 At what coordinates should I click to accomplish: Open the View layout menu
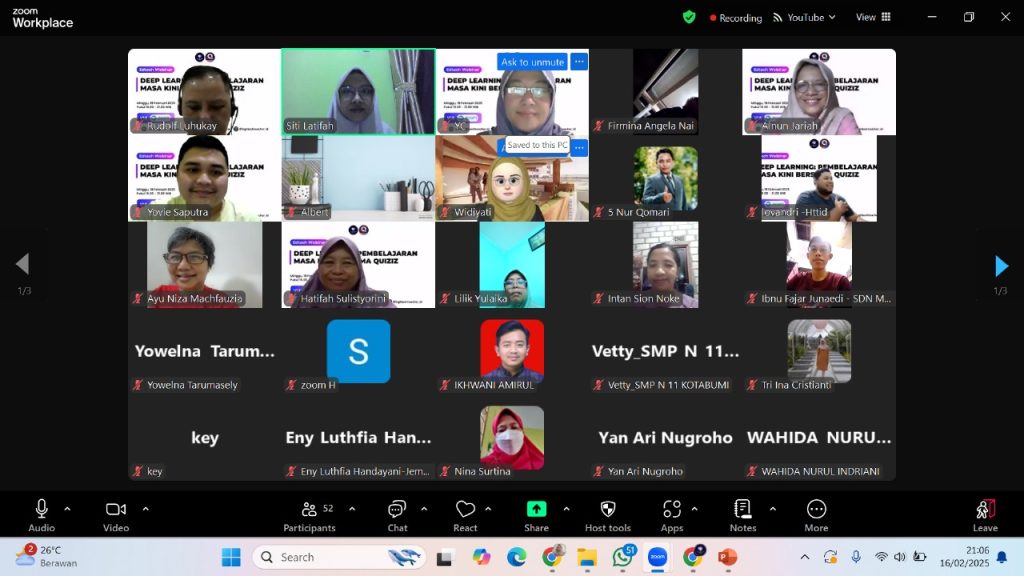coord(871,17)
